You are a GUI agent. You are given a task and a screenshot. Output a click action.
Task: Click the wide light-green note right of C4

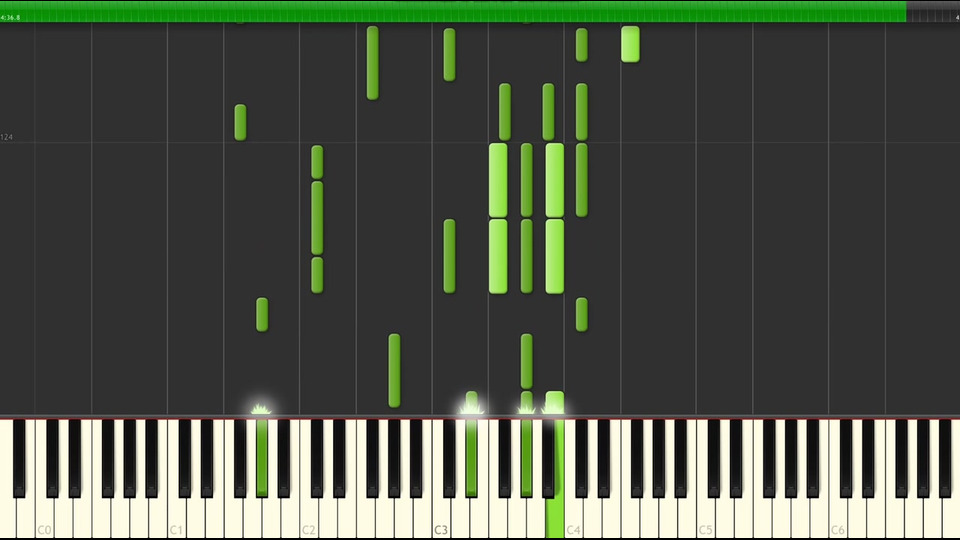(630, 44)
